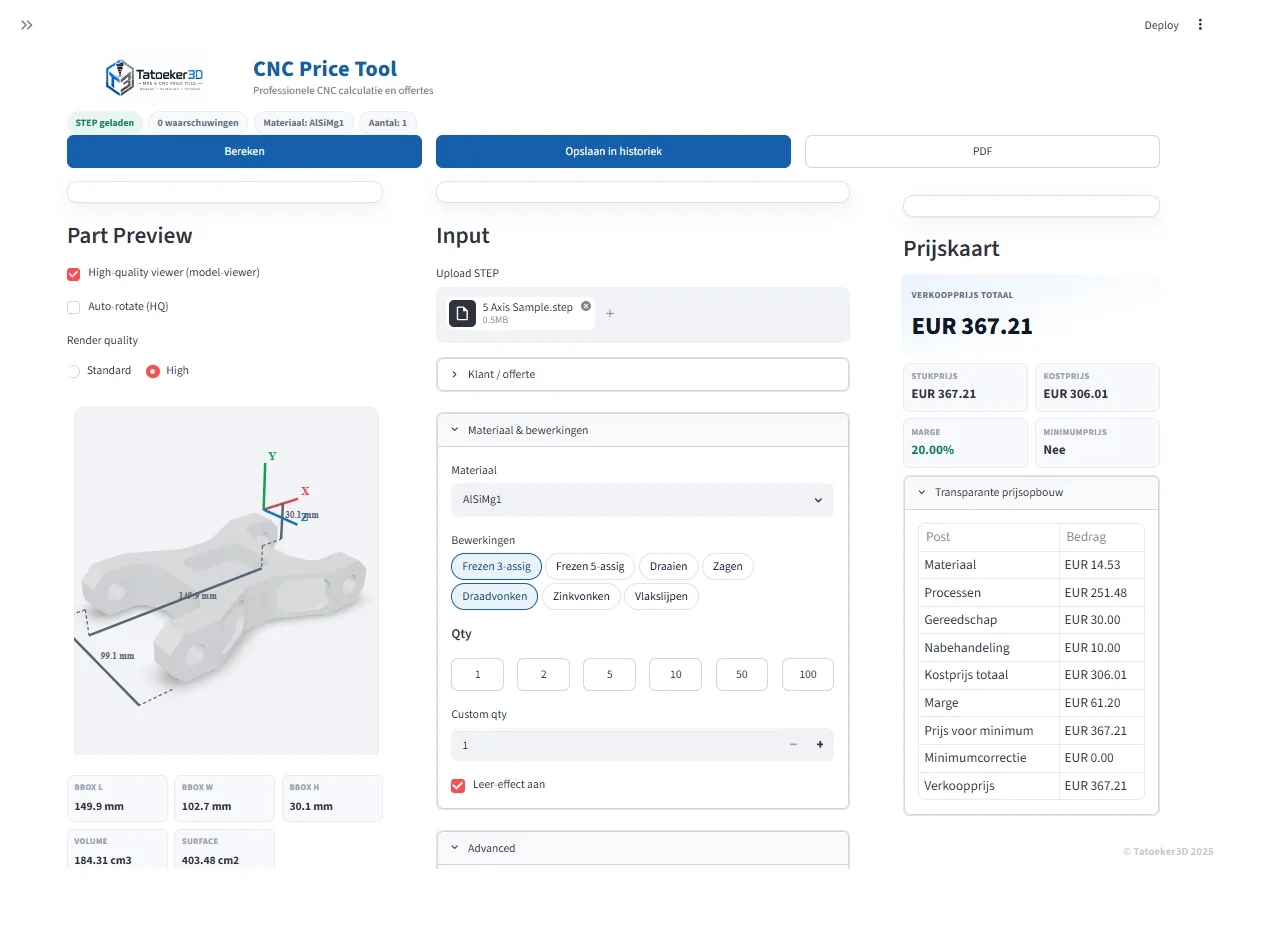
Task: Click the SURFACE 403.48 cm2 card
Action: tap(224, 851)
